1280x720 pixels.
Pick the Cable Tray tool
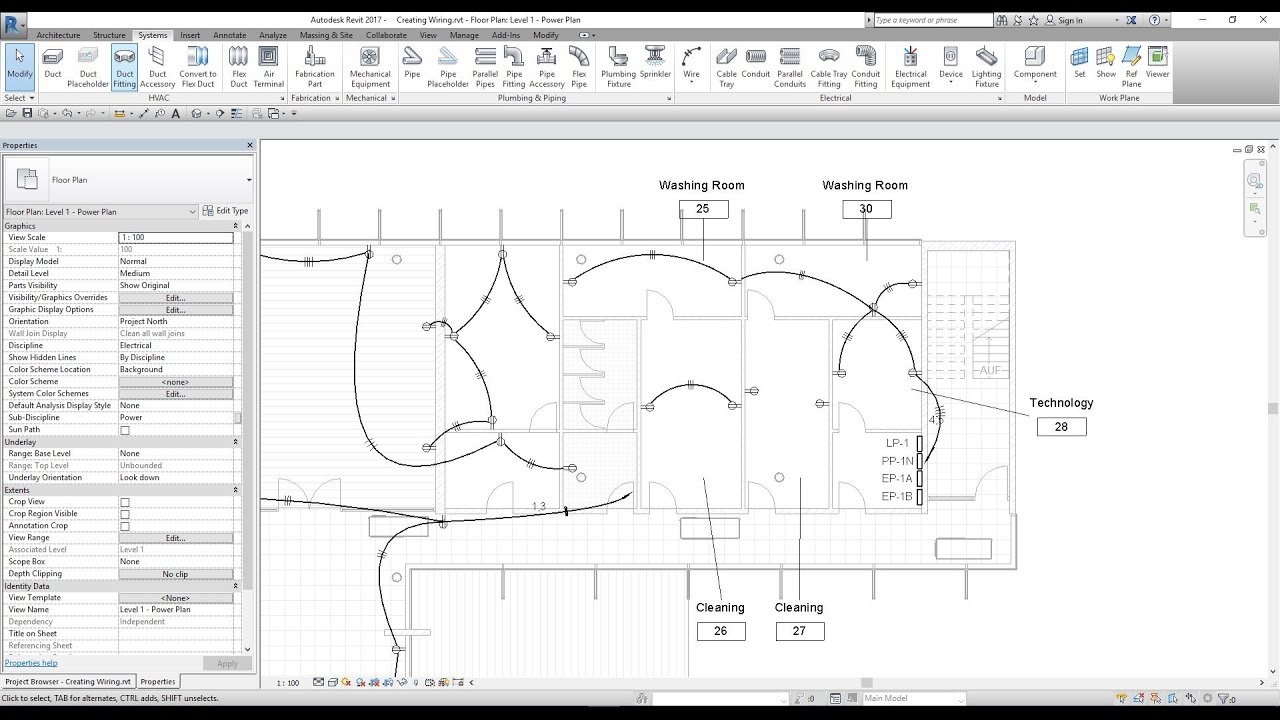pos(726,65)
